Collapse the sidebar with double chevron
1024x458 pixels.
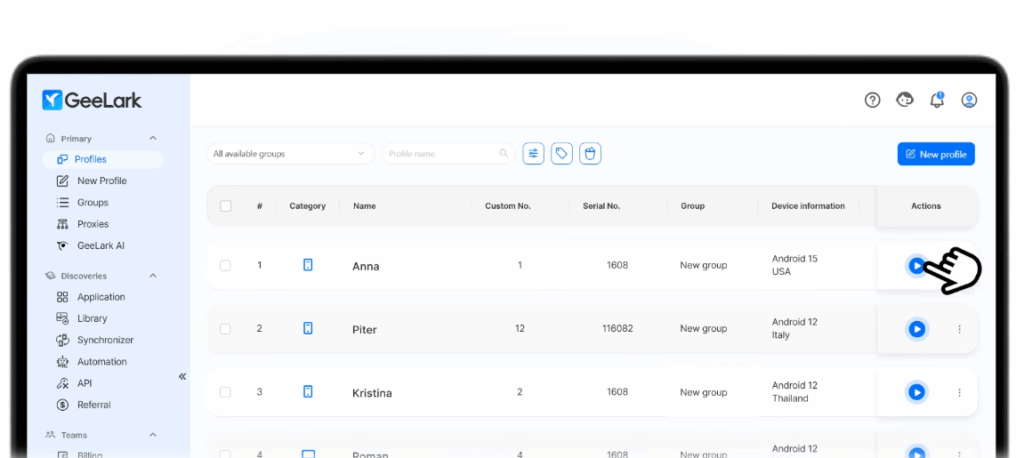[182, 376]
